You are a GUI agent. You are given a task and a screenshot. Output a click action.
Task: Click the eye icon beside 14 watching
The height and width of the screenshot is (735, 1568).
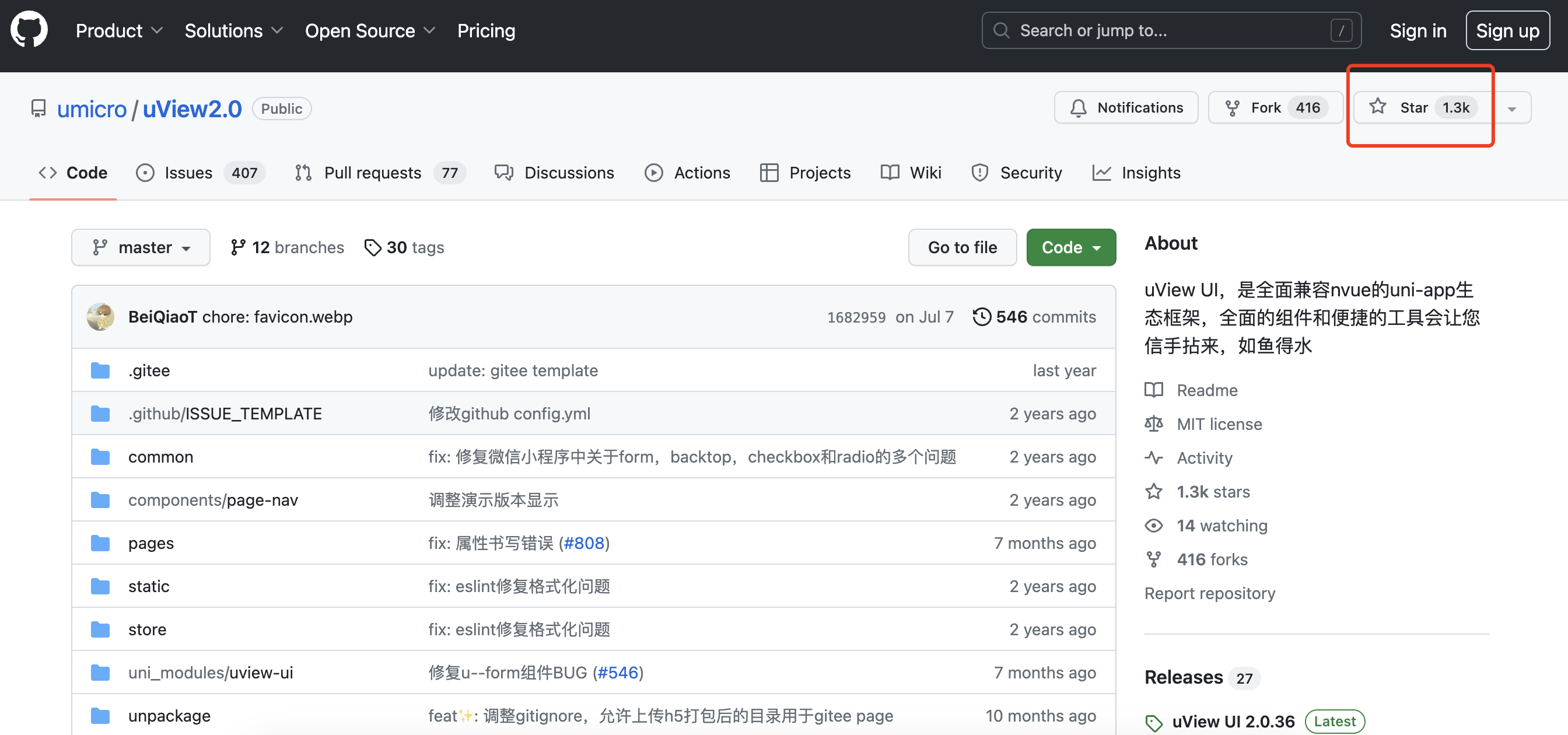point(1153,526)
